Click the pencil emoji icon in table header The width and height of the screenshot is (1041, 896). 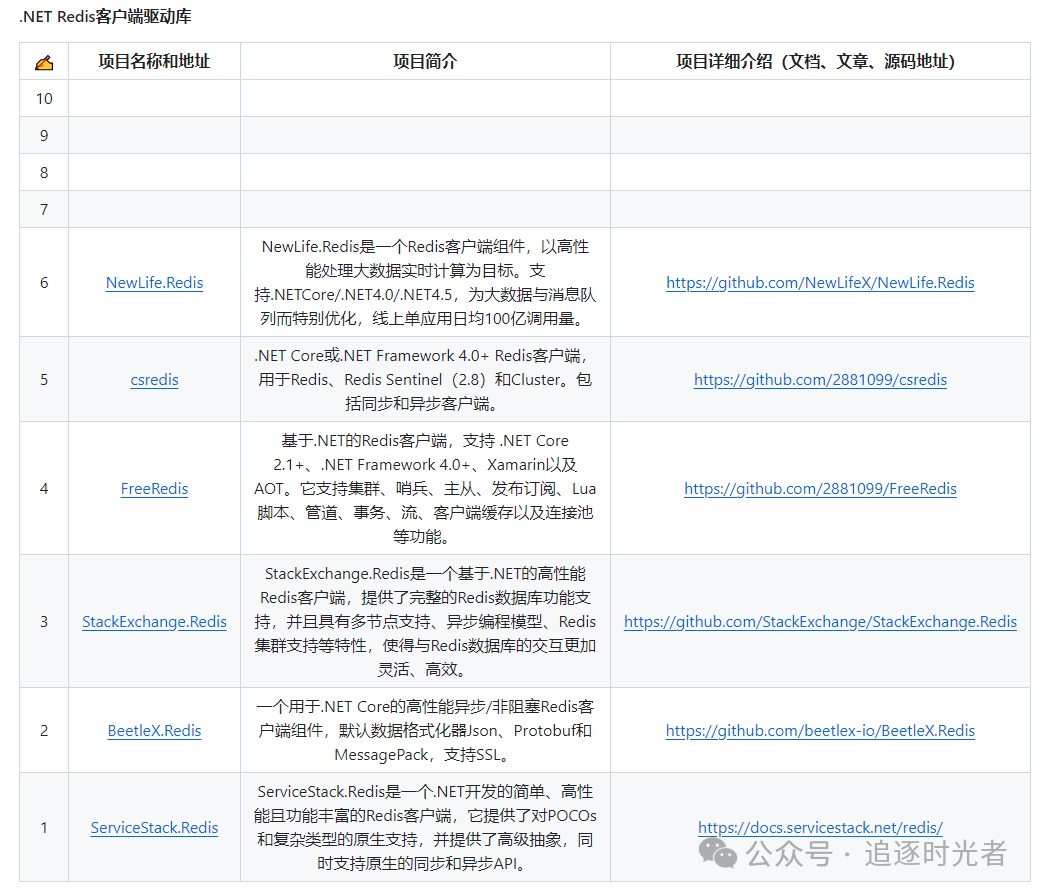pos(44,62)
